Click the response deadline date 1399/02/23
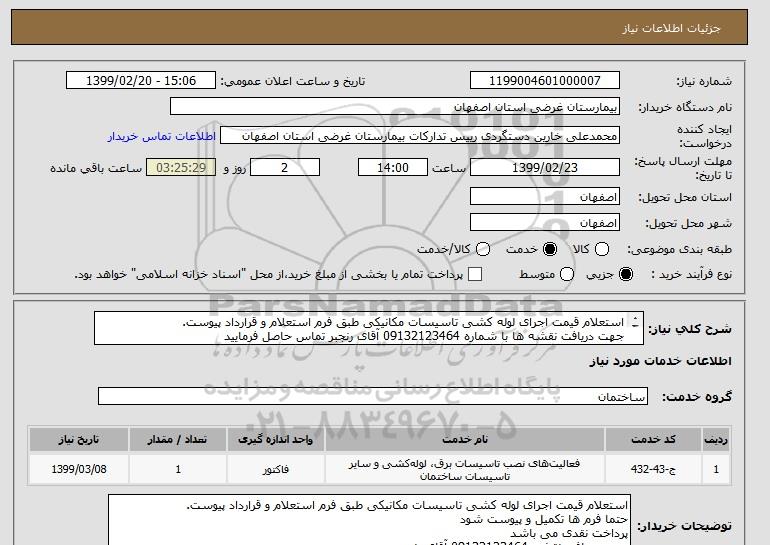This screenshot has height=545, width=770. (545, 167)
